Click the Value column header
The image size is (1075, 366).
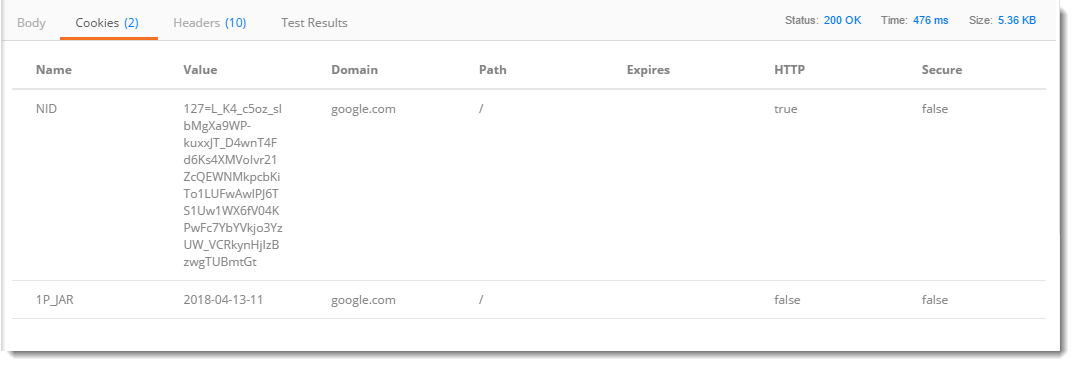pos(200,70)
